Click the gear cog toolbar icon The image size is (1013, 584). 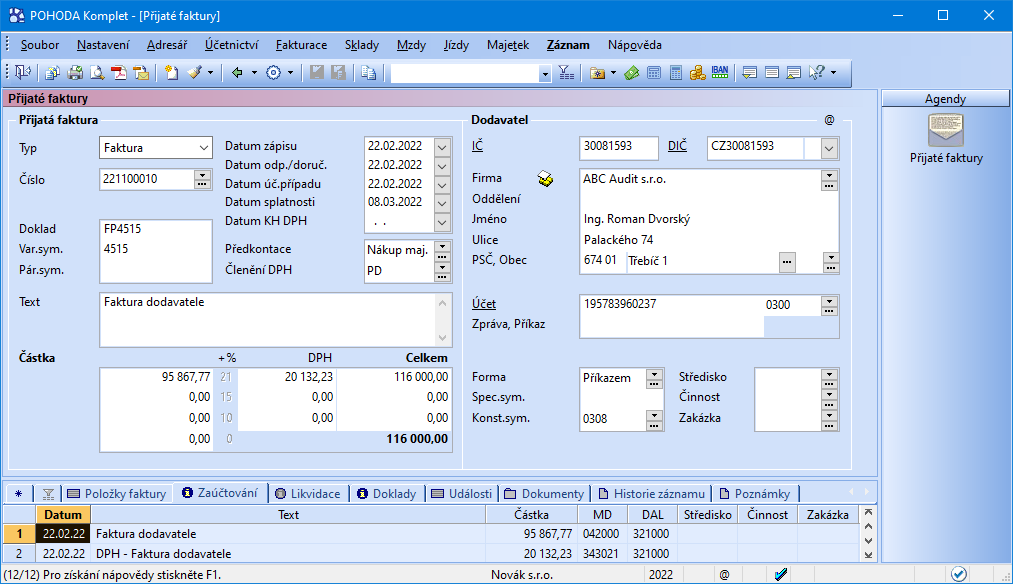coord(273,73)
